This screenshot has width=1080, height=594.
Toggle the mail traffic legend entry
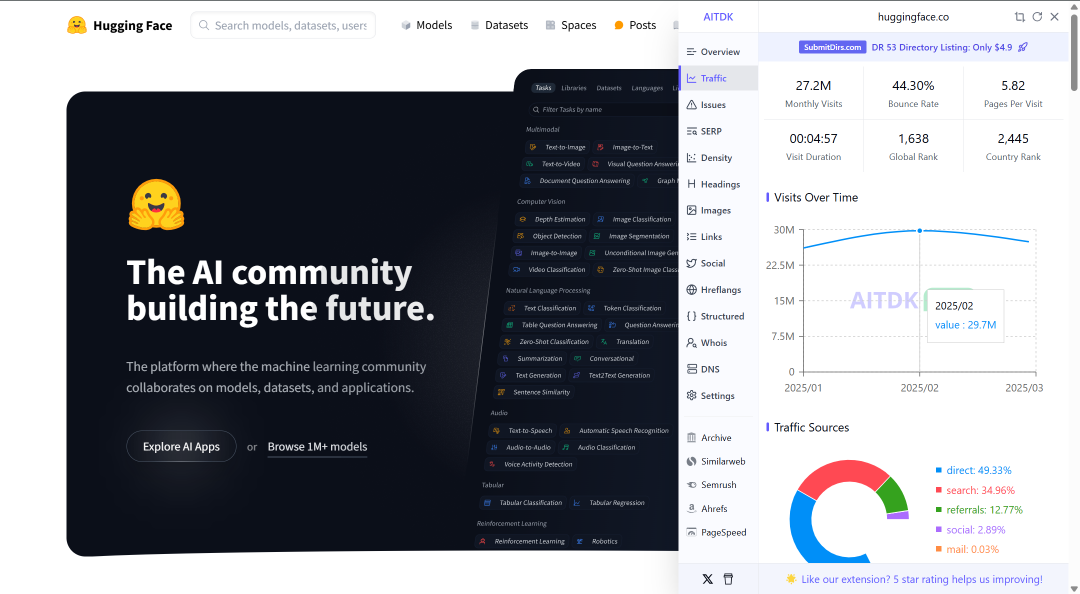point(967,549)
